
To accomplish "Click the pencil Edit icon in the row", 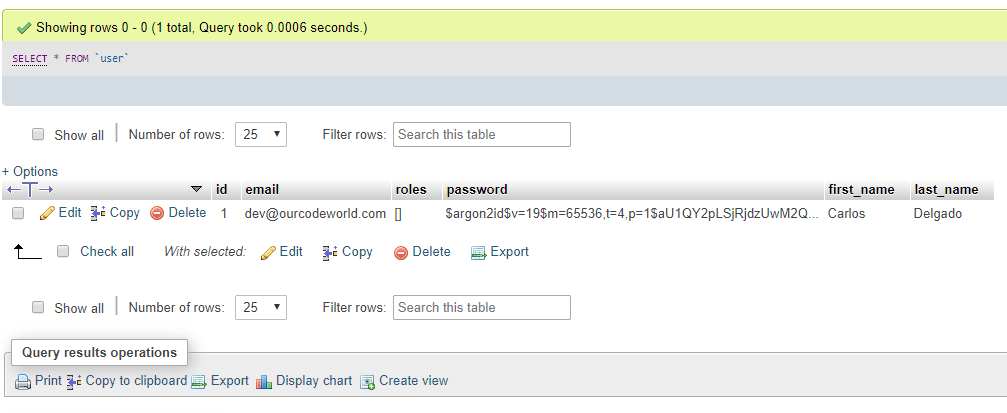I will pos(48,213).
